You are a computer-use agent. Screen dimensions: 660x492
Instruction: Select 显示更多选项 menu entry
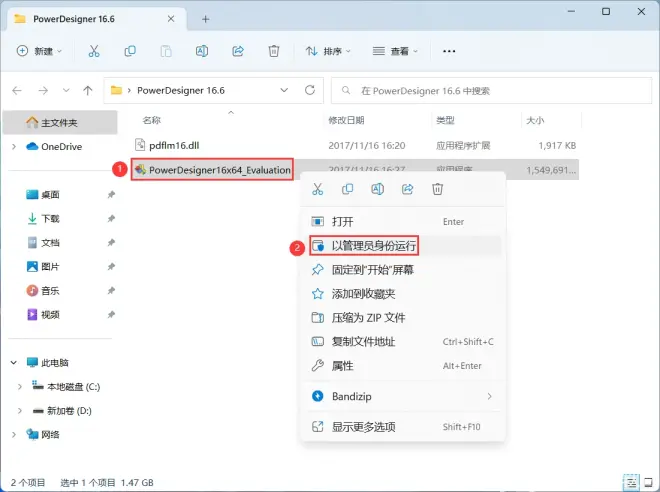click(x=404, y=427)
